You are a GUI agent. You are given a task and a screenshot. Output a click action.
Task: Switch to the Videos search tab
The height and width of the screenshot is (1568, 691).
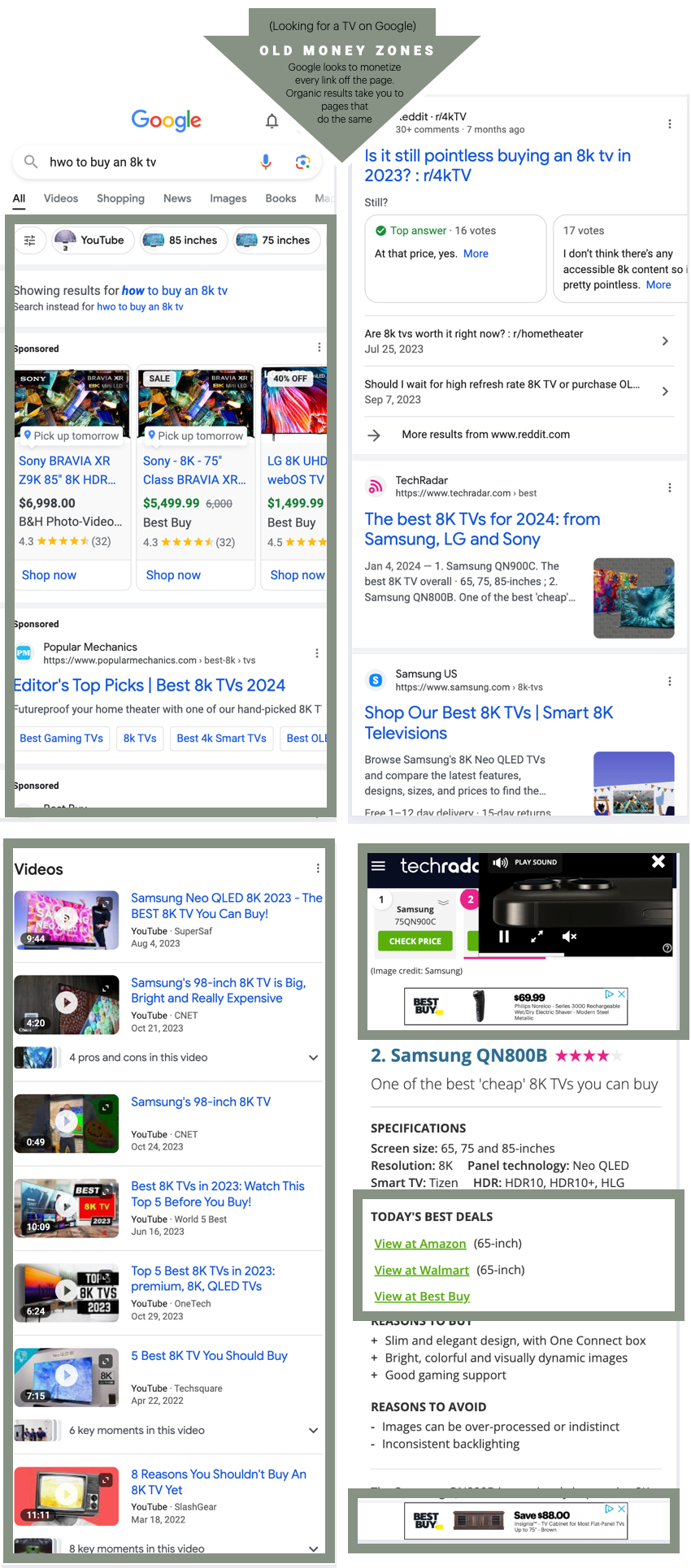(61, 198)
